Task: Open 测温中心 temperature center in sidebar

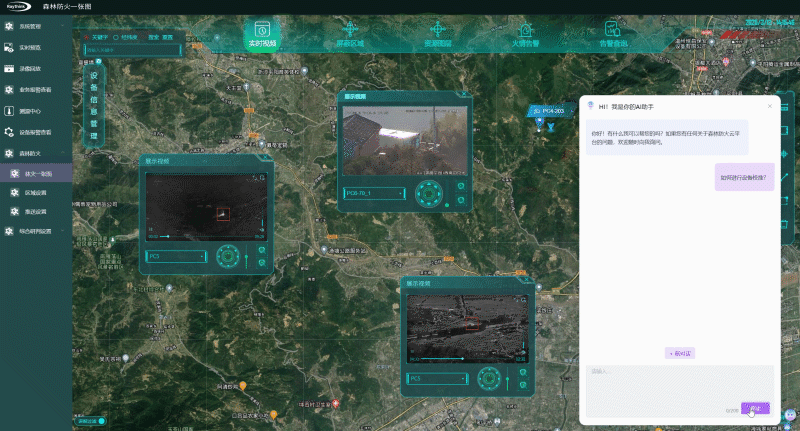Action: tap(33, 111)
